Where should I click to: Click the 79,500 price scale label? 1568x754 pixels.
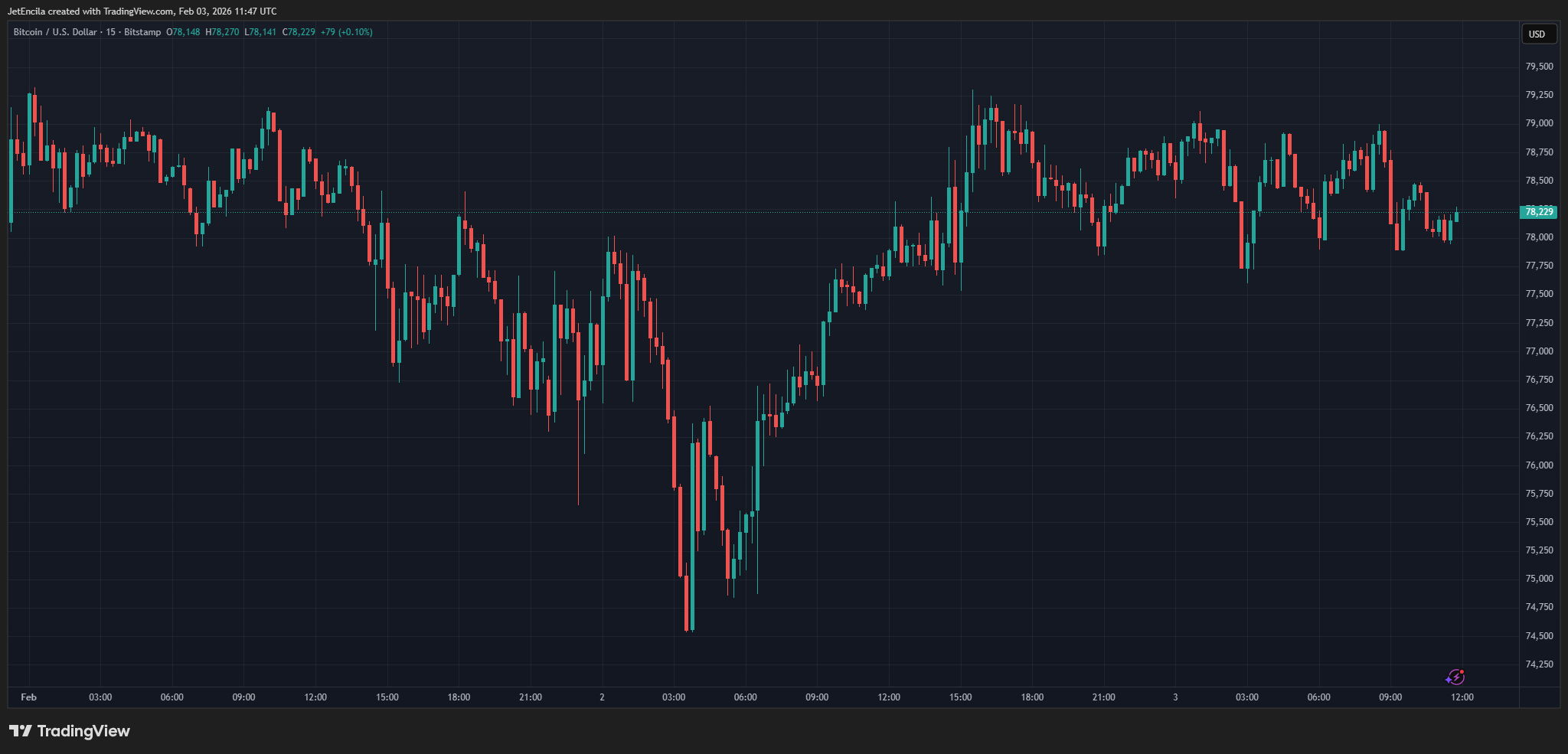1539,67
